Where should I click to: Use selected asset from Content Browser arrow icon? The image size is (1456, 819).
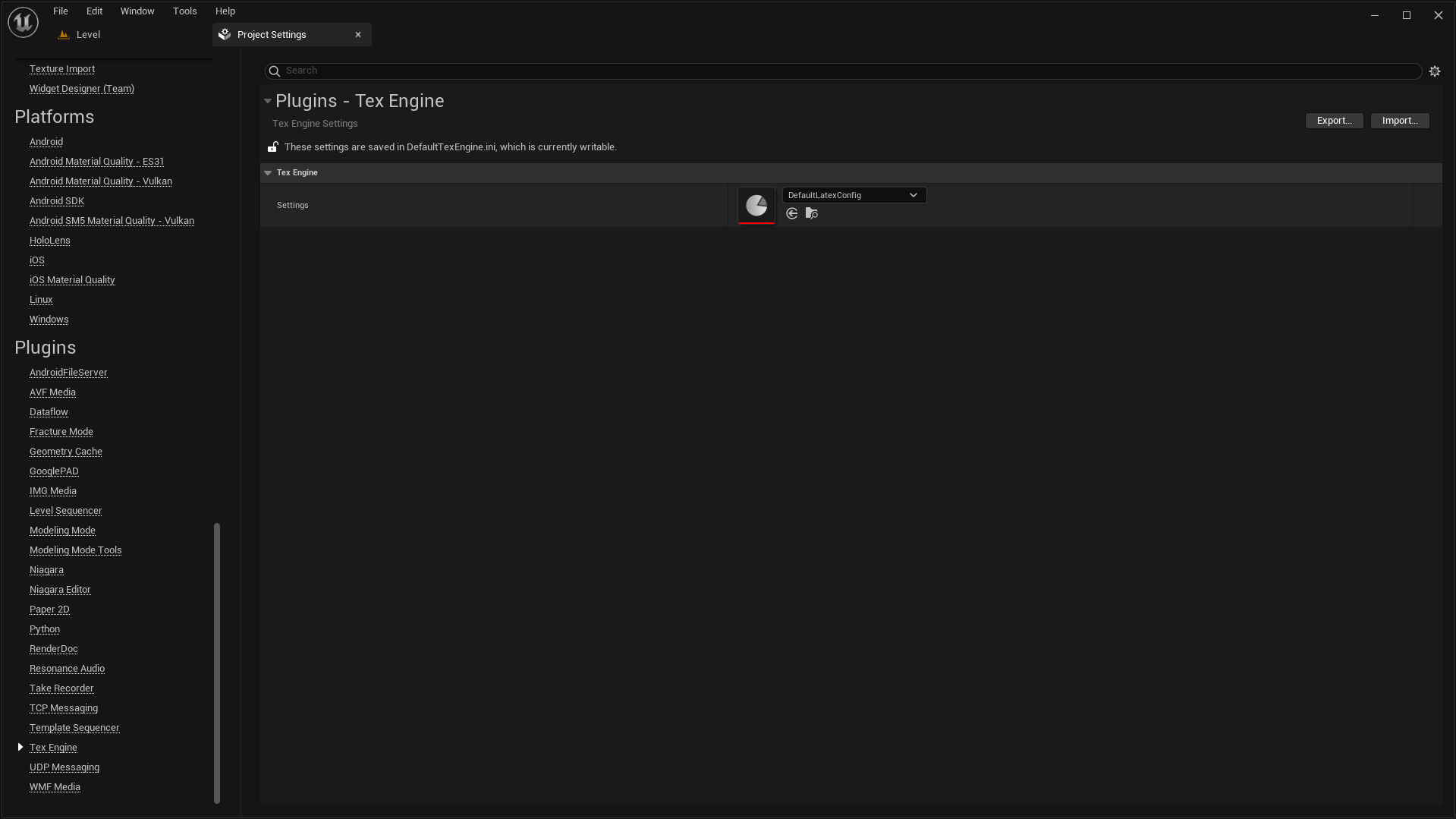(x=792, y=213)
